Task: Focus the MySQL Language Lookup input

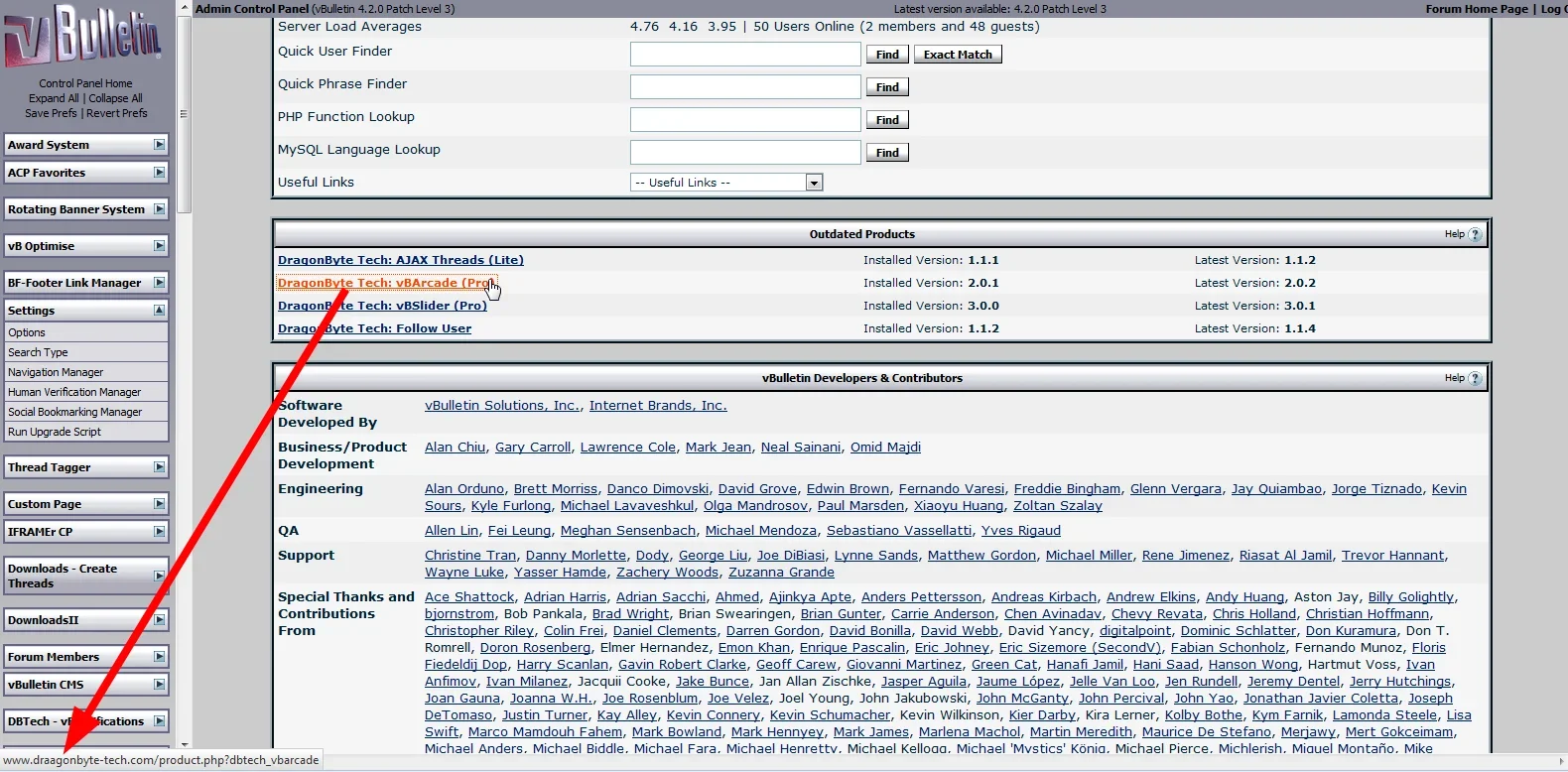Action: 745,152
